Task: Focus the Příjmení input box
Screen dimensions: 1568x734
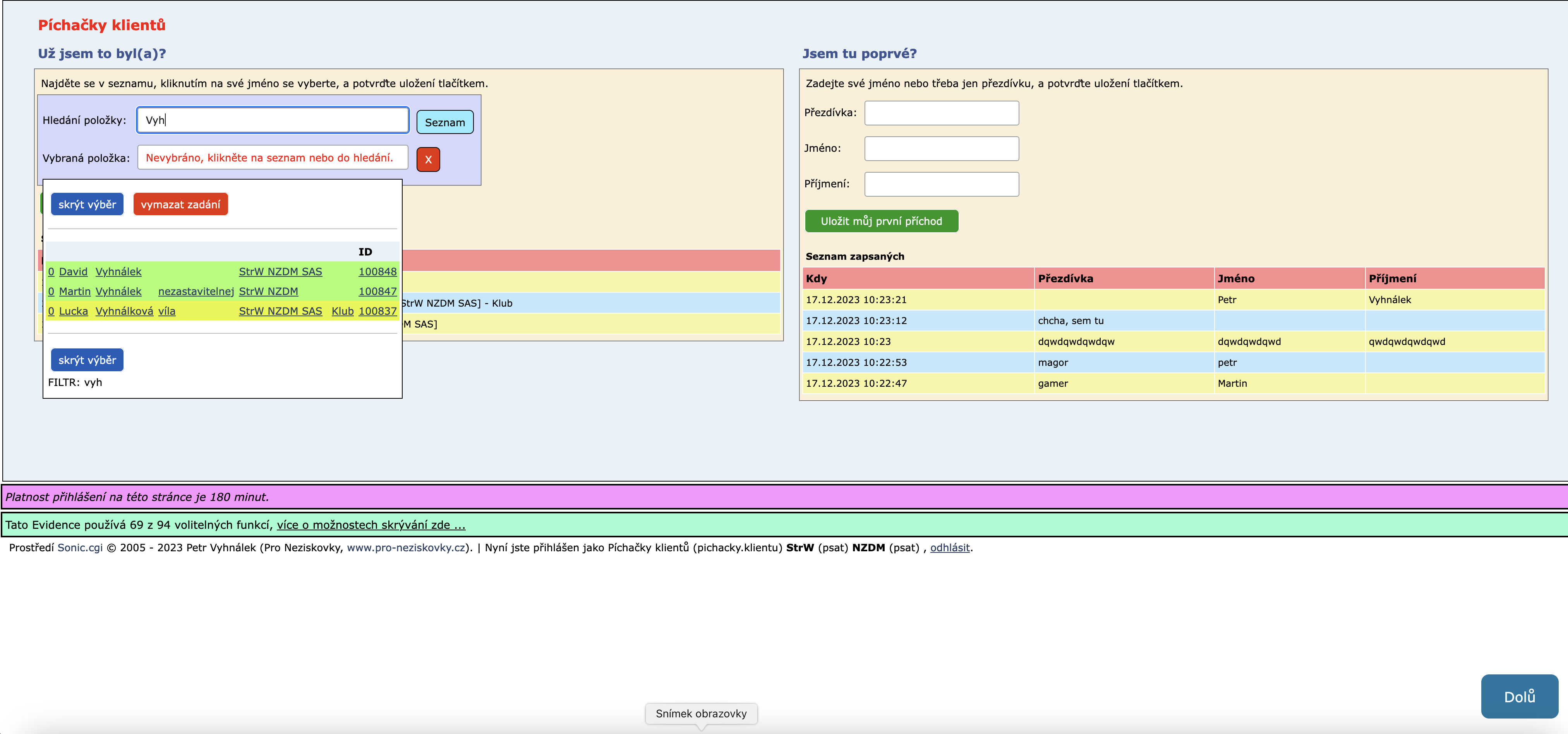Action: (941, 184)
